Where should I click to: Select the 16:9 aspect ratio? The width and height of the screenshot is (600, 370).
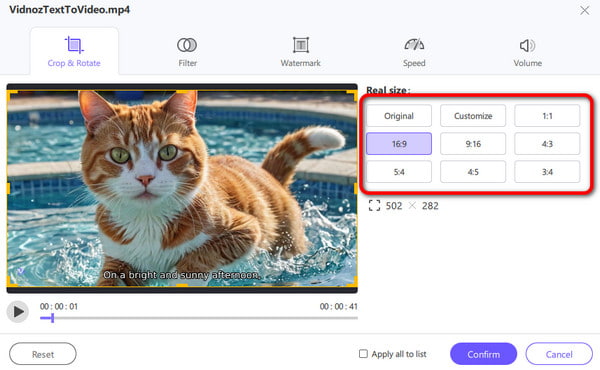[399, 144]
